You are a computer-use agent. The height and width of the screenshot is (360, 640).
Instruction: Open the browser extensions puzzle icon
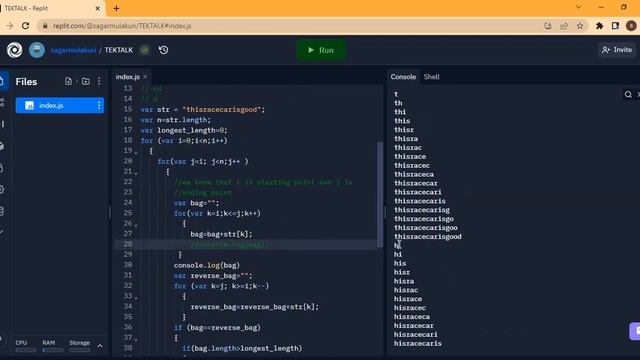point(599,26)
